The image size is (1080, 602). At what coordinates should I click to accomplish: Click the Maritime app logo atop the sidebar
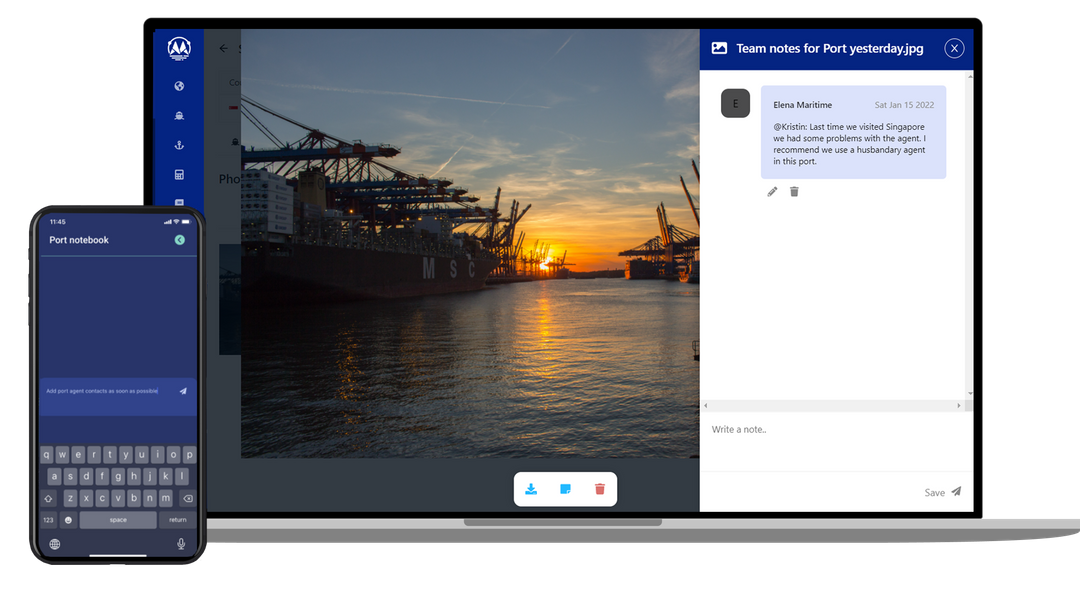[x=179, y=47]
